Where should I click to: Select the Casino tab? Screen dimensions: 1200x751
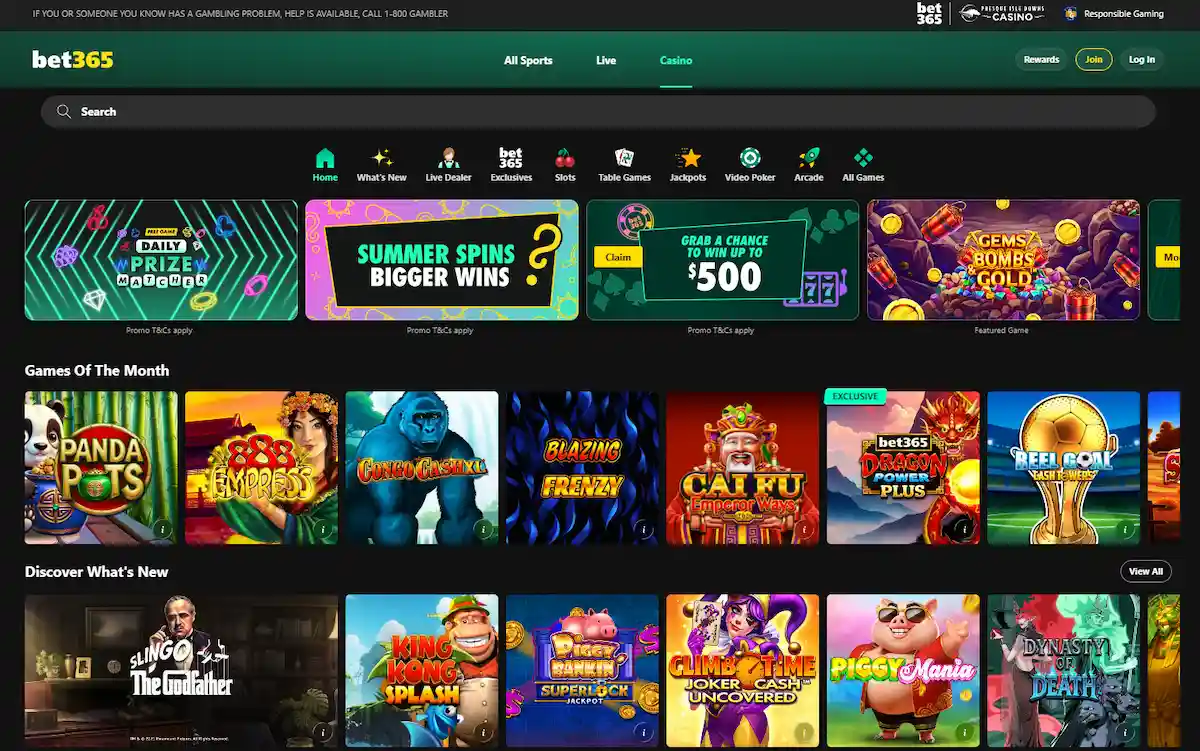tap(676, 60)
